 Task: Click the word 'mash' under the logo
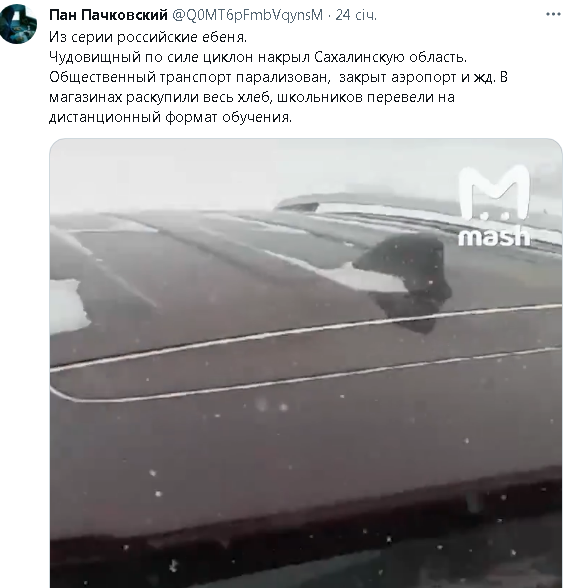pyautogui.click(x=494, y=237)
